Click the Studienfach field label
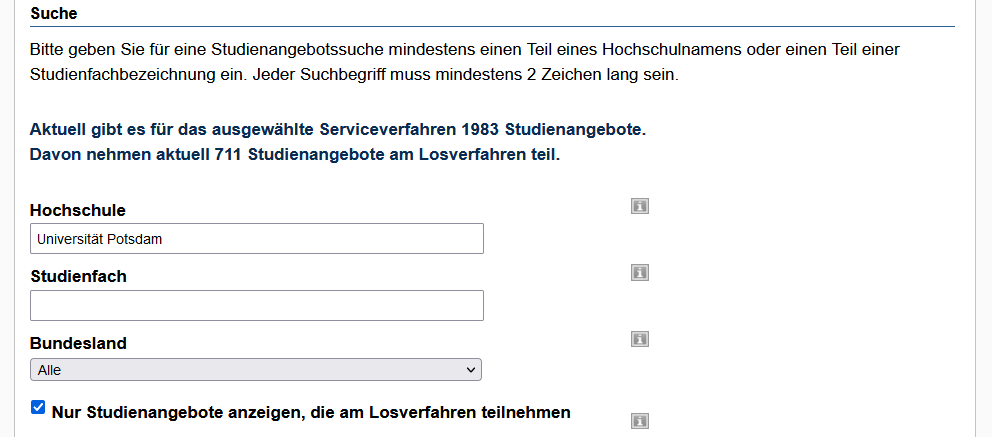 78,276
